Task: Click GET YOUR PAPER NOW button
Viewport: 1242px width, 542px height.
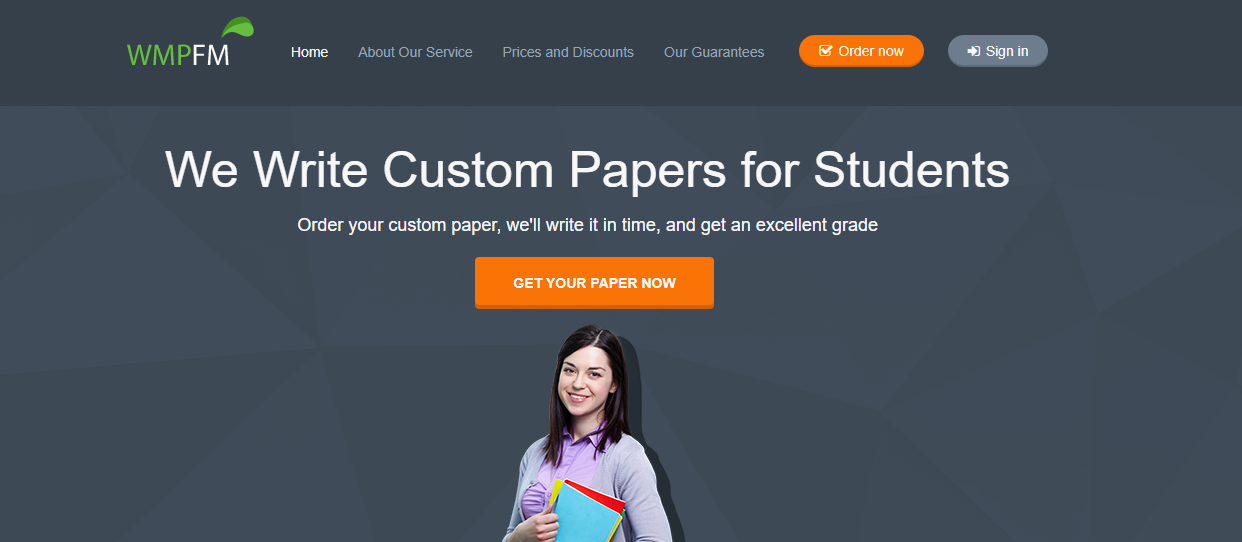Action: pyautogui.click(x=594, y=283)
